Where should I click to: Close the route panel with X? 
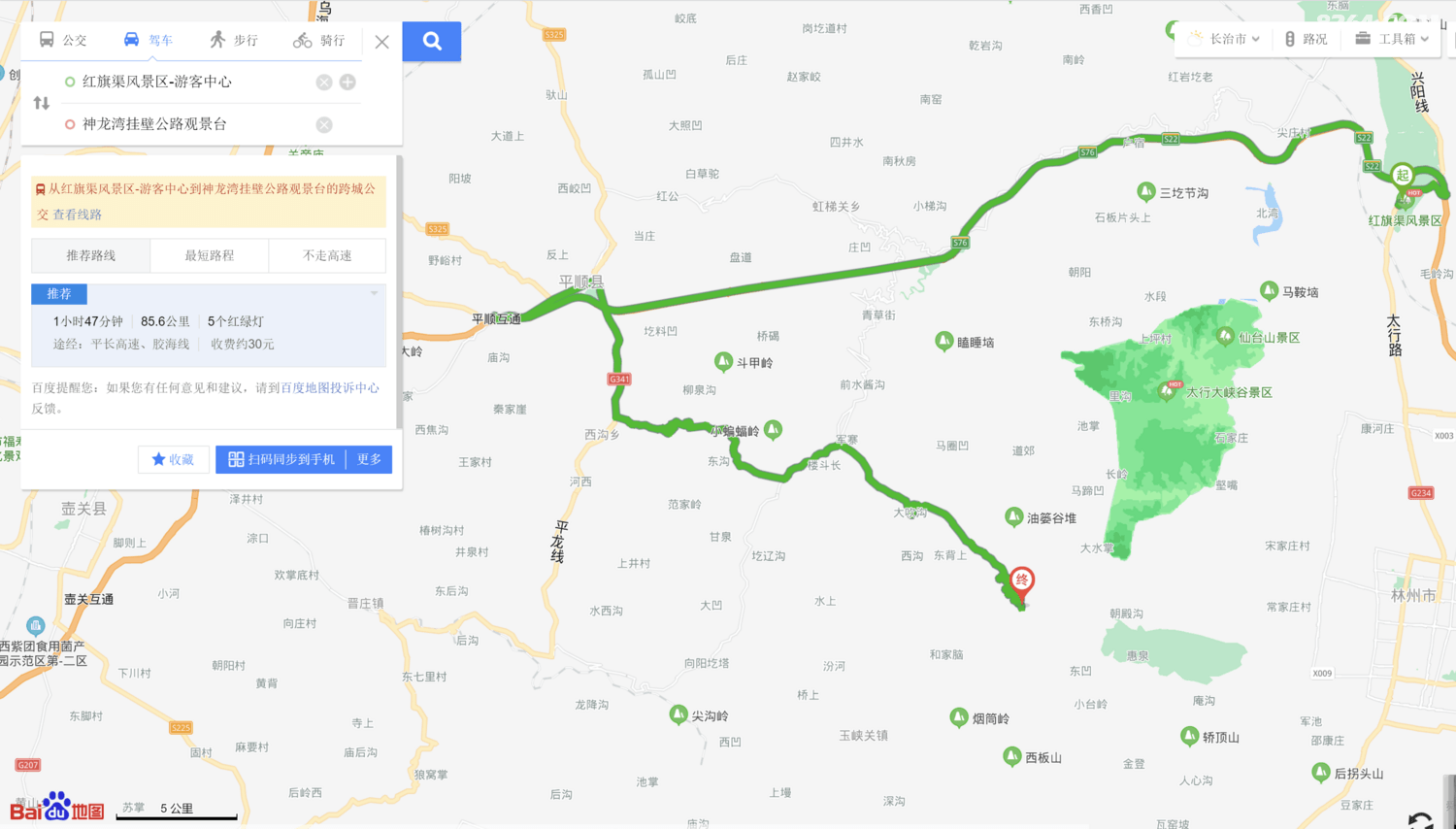coord(382,42)
